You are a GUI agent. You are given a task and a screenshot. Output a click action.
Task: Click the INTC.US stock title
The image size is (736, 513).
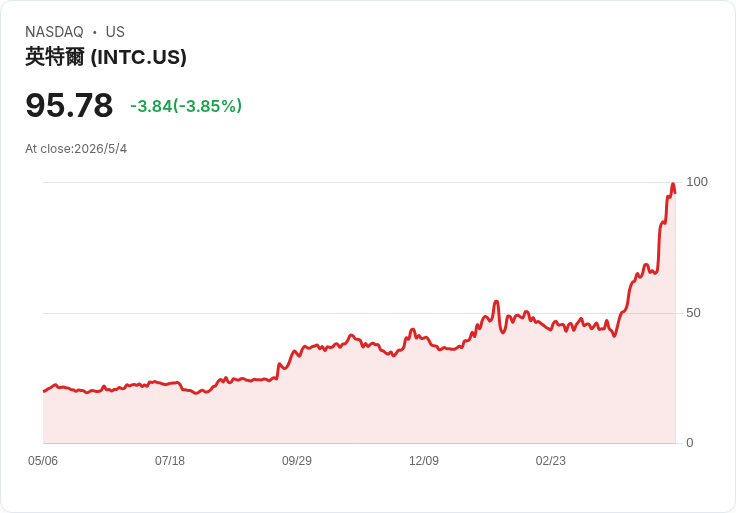click(x=106, y=57)
